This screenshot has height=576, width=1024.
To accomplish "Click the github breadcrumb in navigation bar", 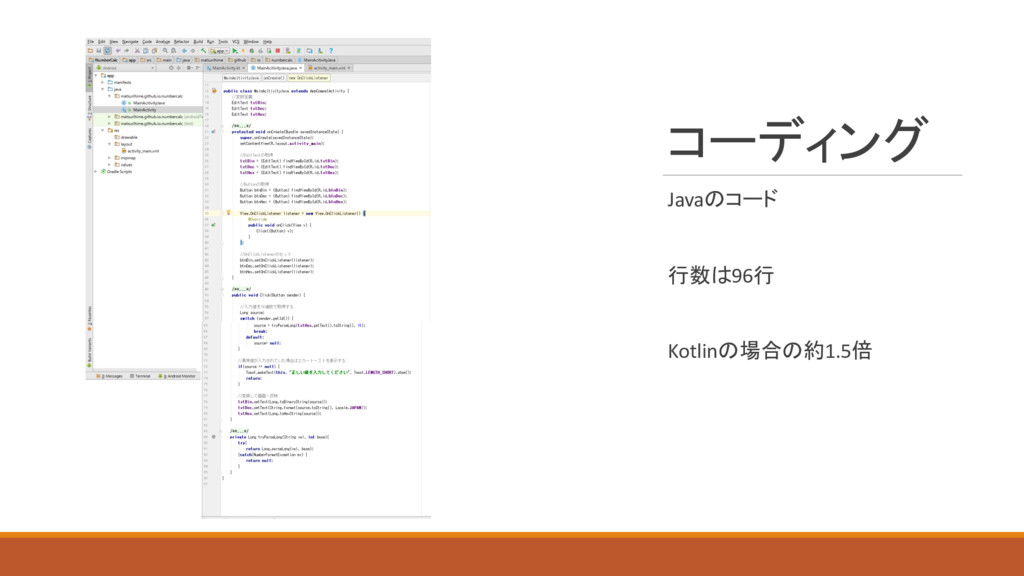I will tap(237, 60).
